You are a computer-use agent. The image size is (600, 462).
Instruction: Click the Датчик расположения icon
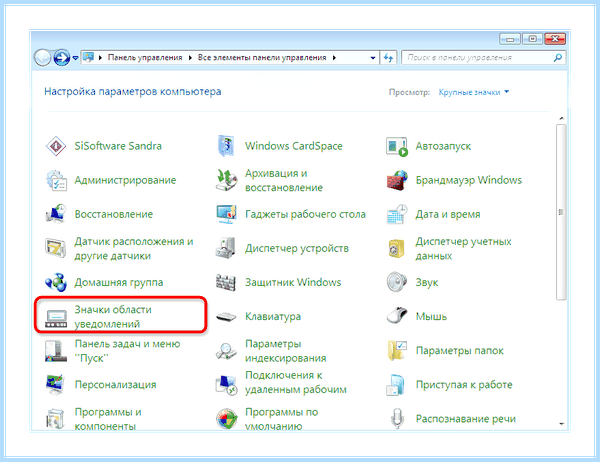[x=56, y=248]
